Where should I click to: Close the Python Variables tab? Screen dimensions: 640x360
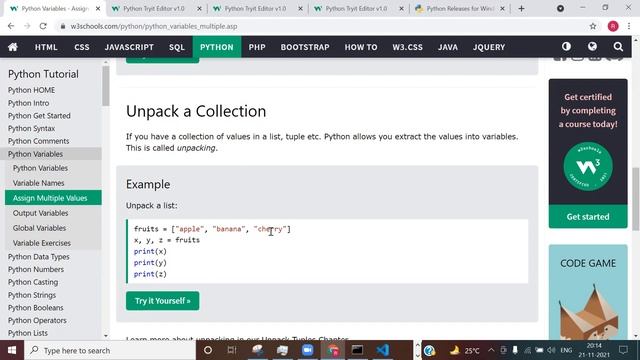(x=98, y=9)
